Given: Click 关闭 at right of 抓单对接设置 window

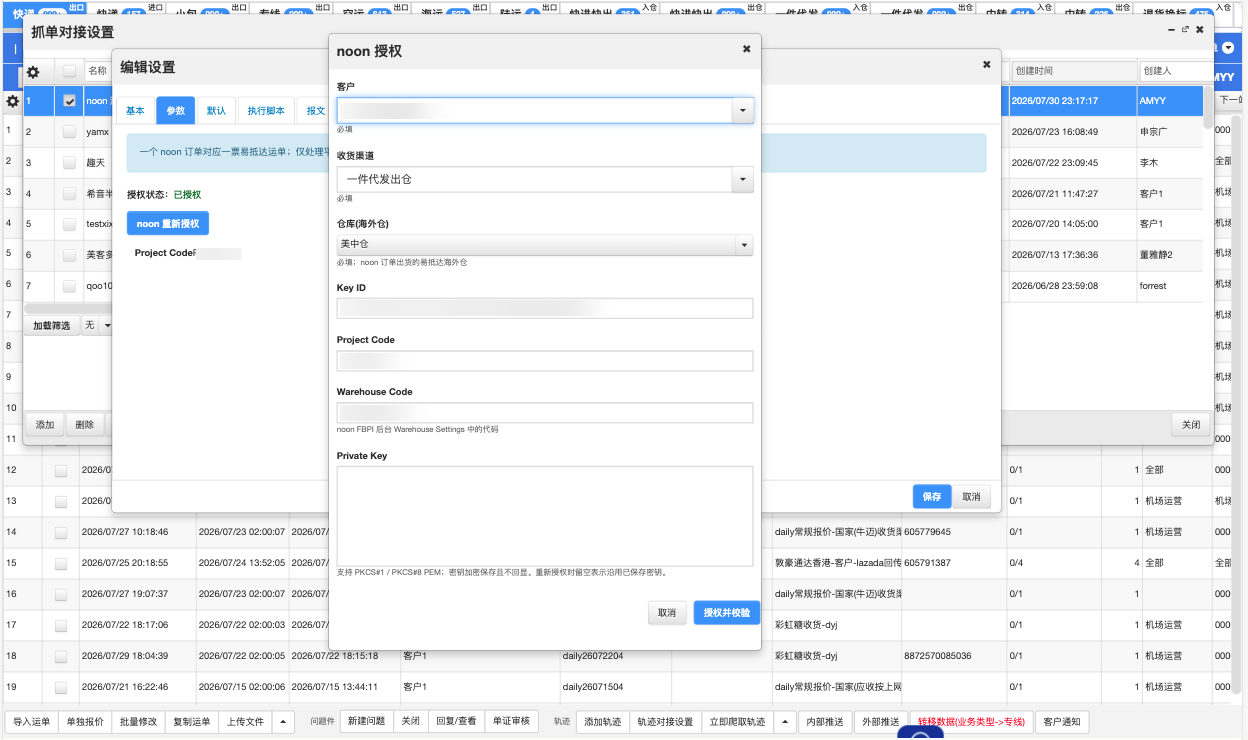Looking at the screenshot, I should pos(1191,424).
